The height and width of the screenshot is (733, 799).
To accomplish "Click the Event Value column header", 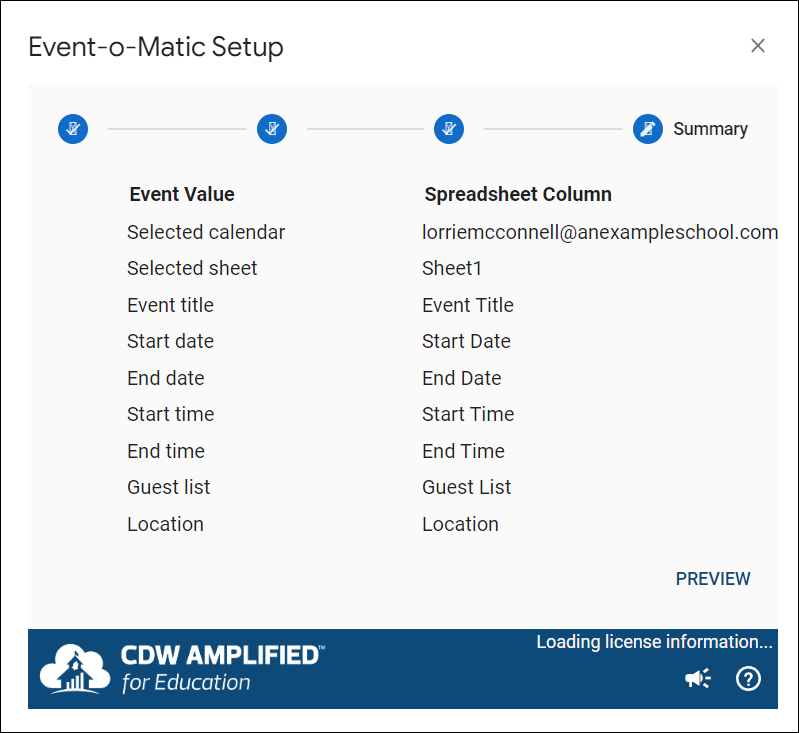I will coord(182,194).
